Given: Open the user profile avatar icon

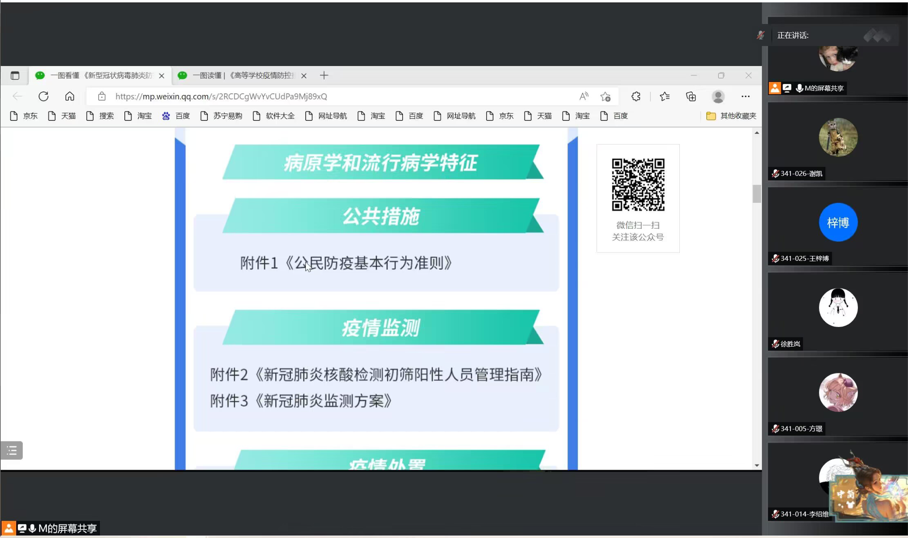Looking at the screenshot, I should [x=718, y=97].
